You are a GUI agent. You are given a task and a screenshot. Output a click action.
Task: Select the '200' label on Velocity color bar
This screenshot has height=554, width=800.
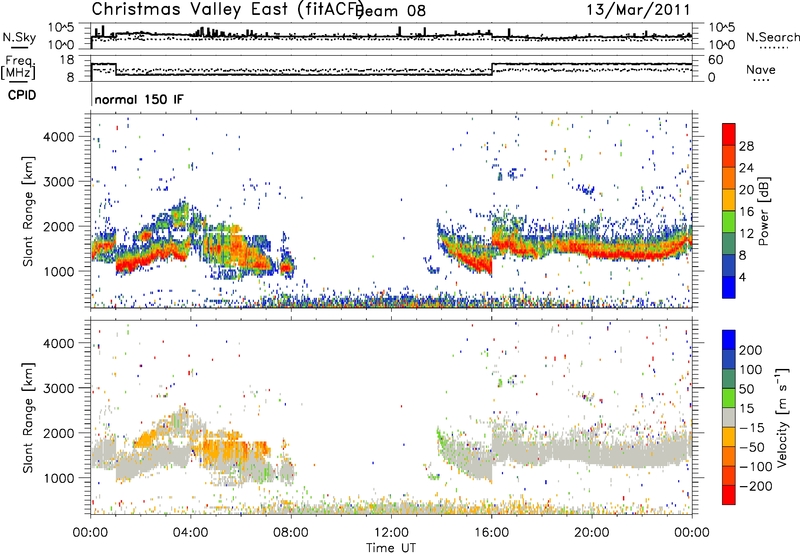(x=751, y=350)
